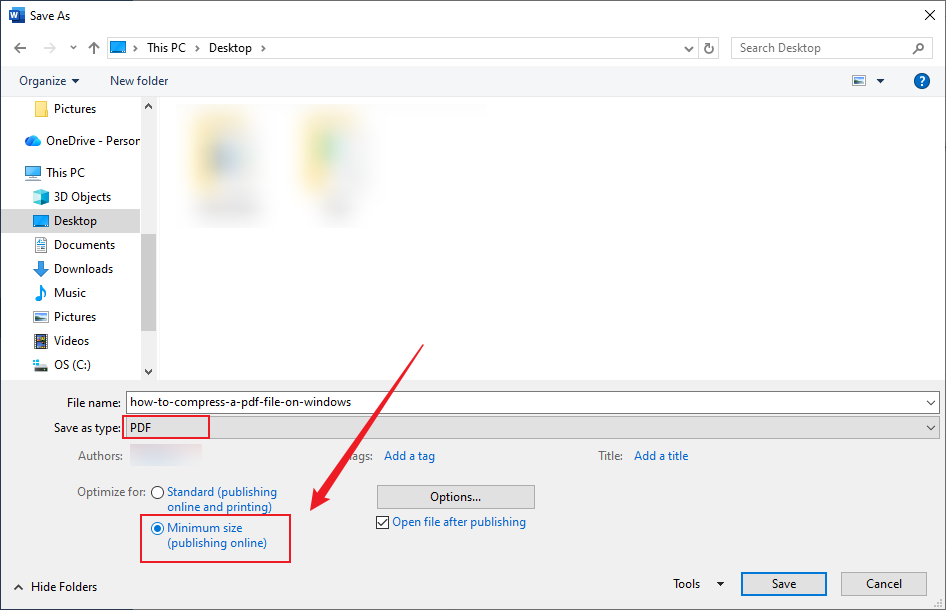Refresh the Desktop folder view
The width and height of the screenshot is (946, 610).
[709, 47]
